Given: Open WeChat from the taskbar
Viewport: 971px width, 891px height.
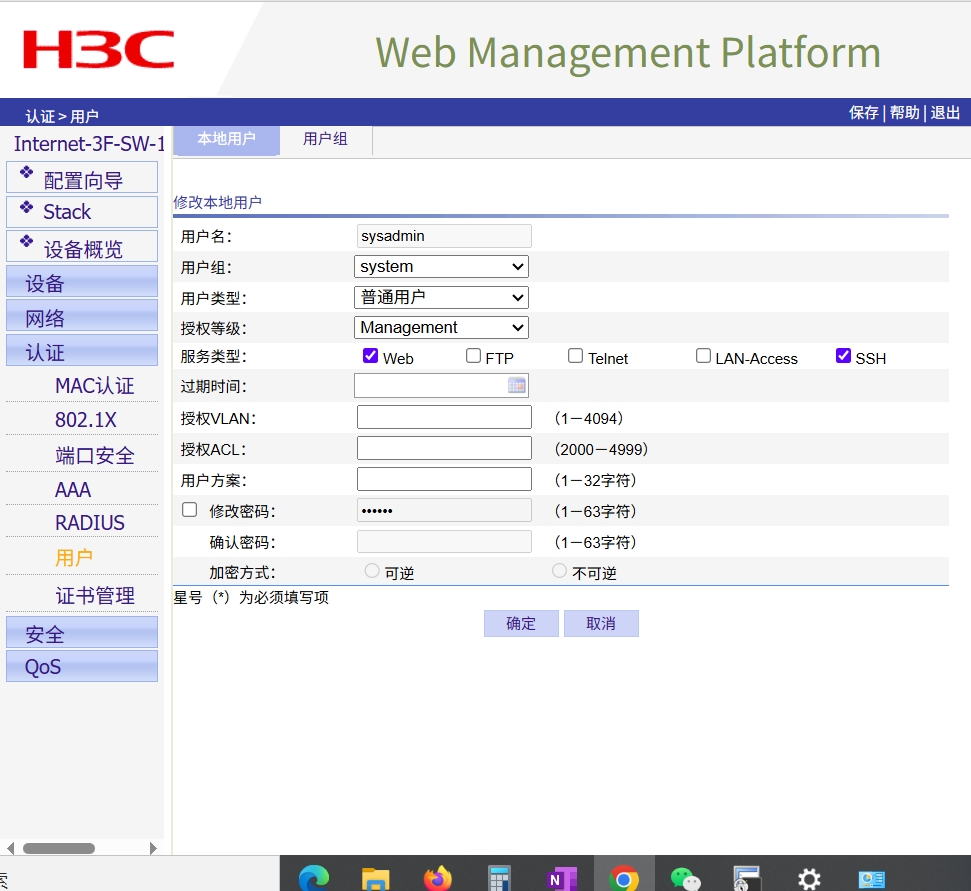Looking at the screenshot, I should pyautogui.click(x=686, y=879).
